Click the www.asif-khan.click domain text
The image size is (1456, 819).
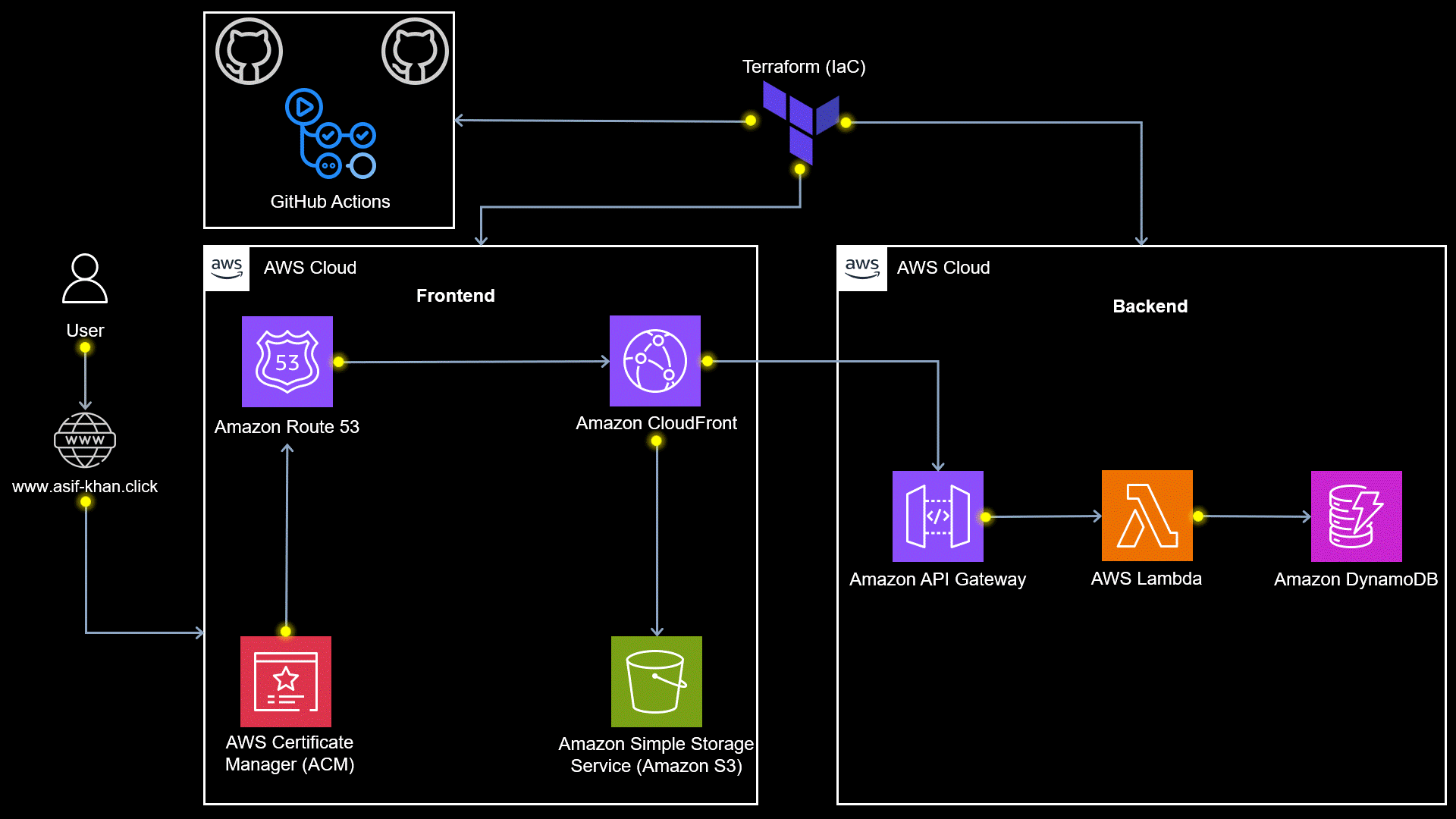(x=85, y=487)
